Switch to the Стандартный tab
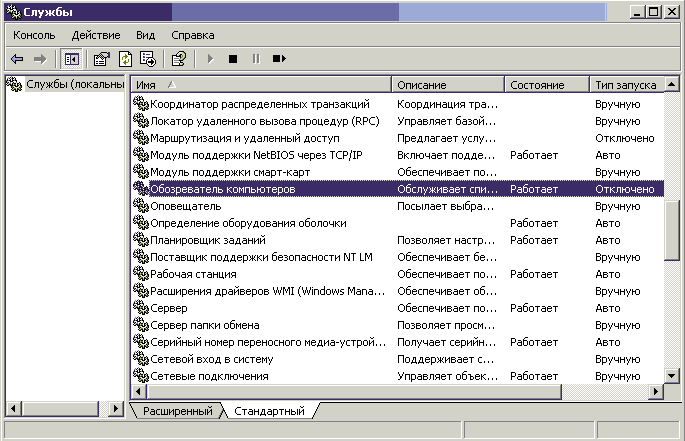The width and height of the screenshot is (685, 441). [269, 411]
